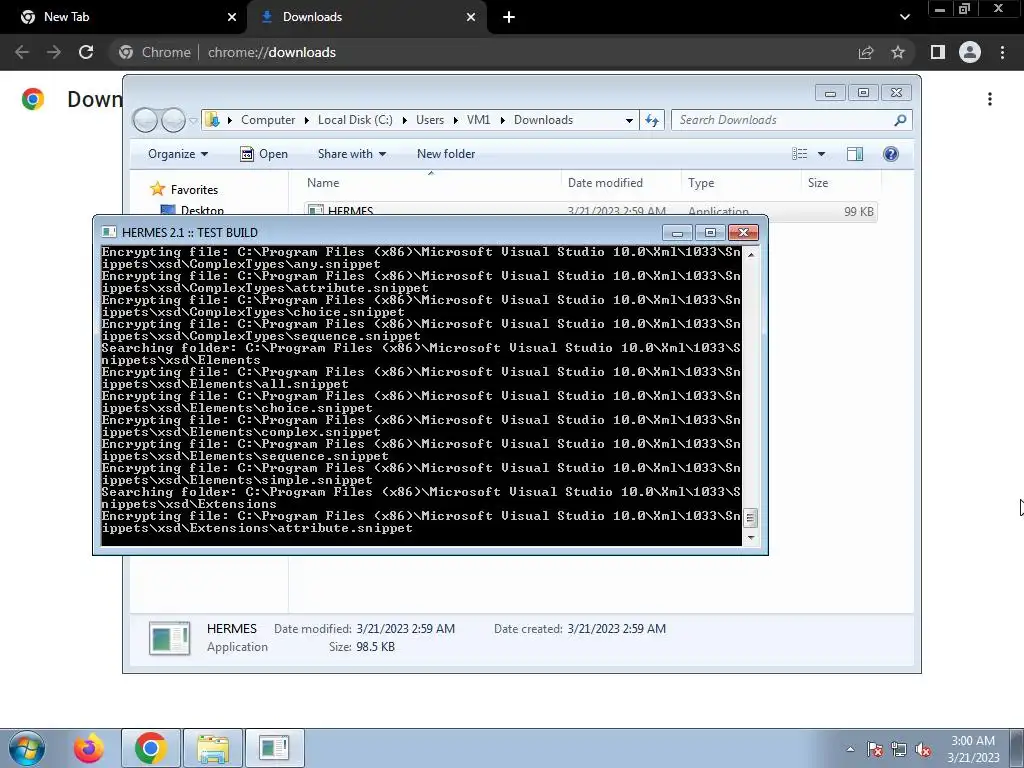
Task: Bookmark this page with the star icon
Action: pyautogui.click(x=898, y=52)
